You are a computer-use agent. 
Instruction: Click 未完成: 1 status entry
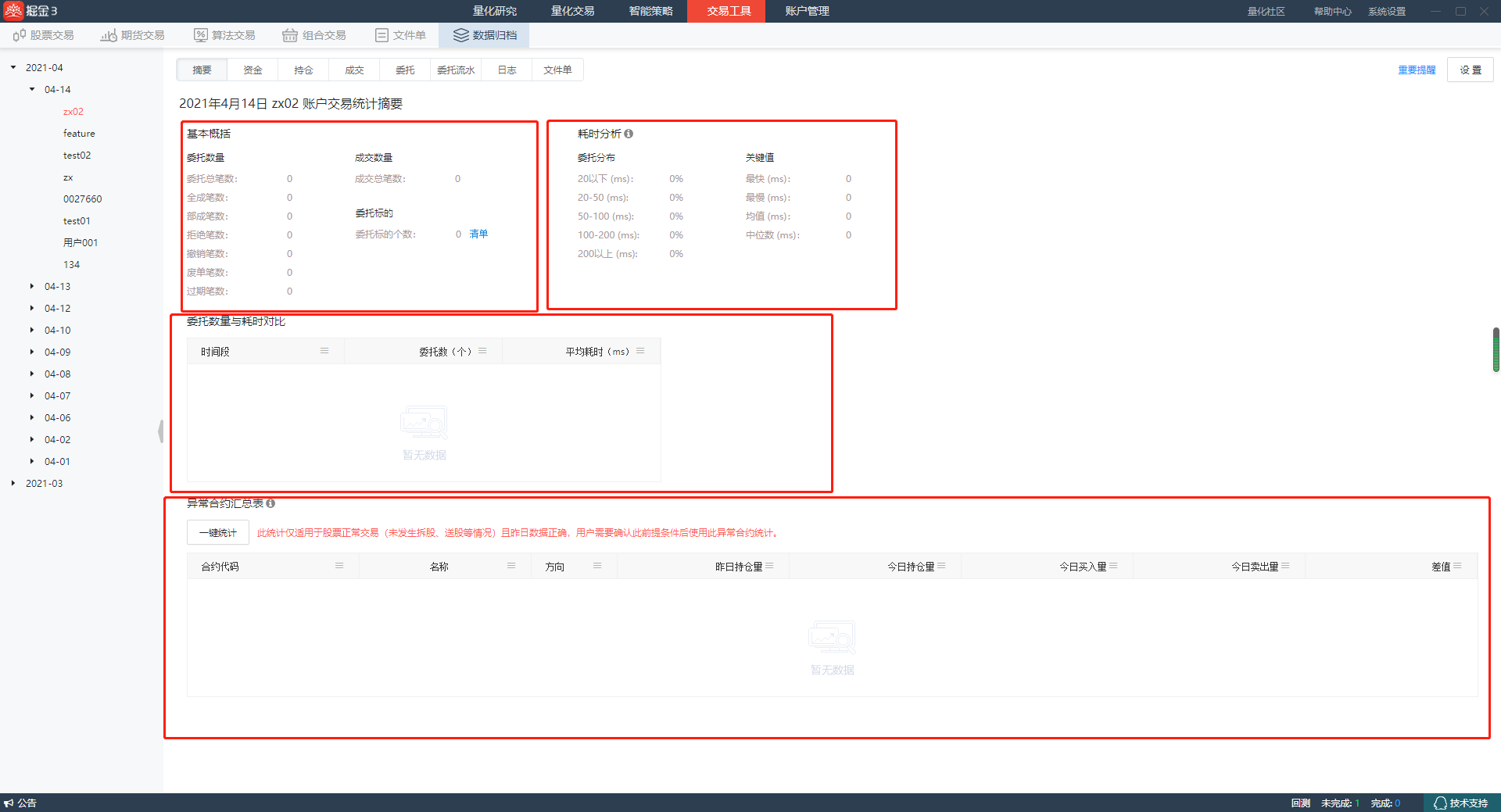click(x=1339, y=803)
